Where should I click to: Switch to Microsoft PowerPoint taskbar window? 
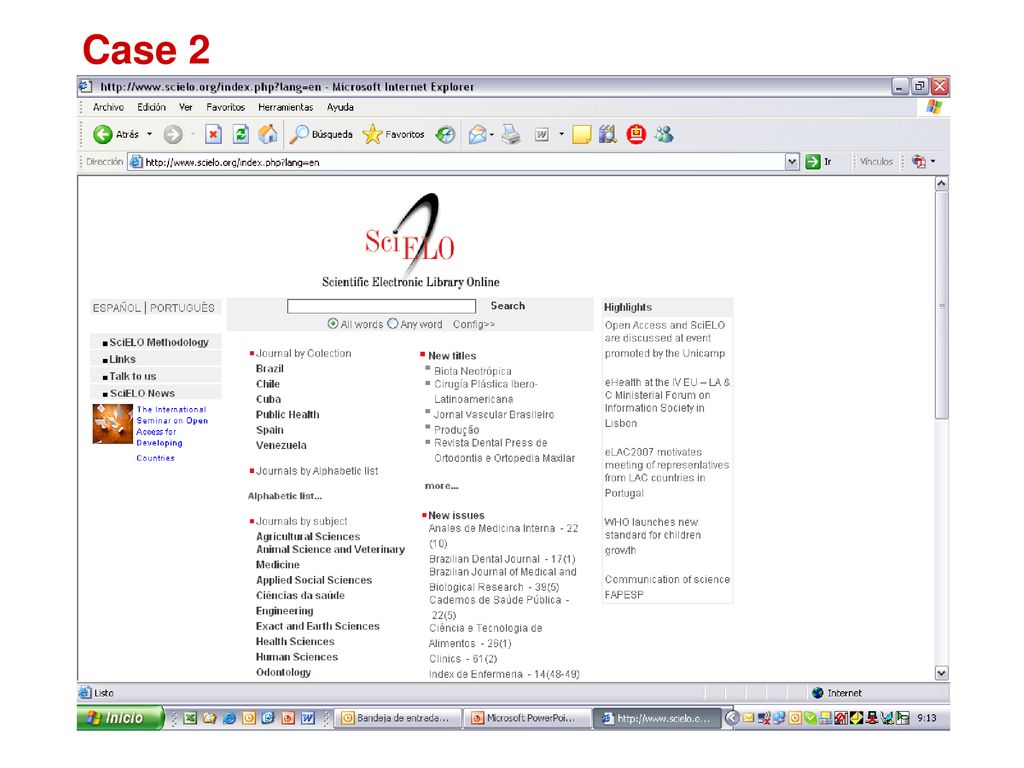click(x=527, y=718)
